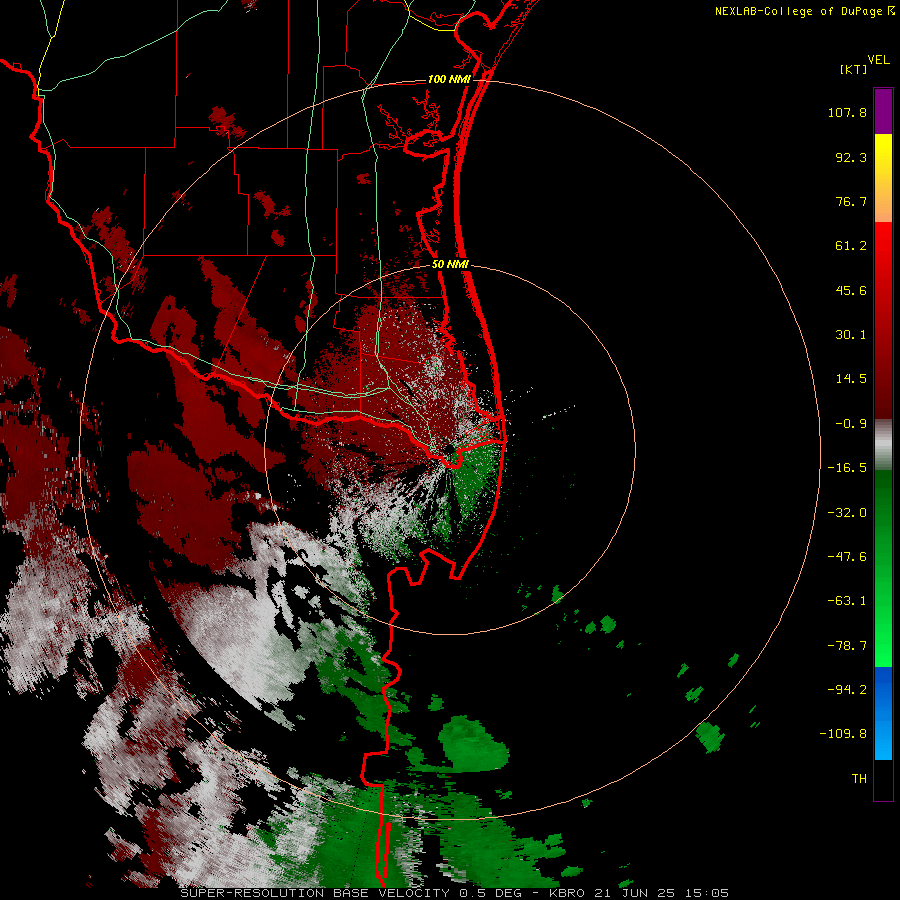Viewport: 900px width, 900px height.
Task: Click the 76.7 legend value
Action: (851, 201)
